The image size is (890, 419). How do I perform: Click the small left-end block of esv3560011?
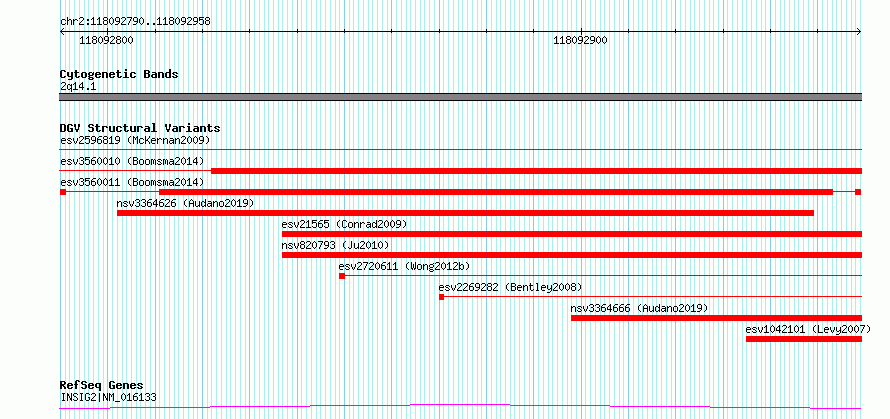(x=63, y=192)
